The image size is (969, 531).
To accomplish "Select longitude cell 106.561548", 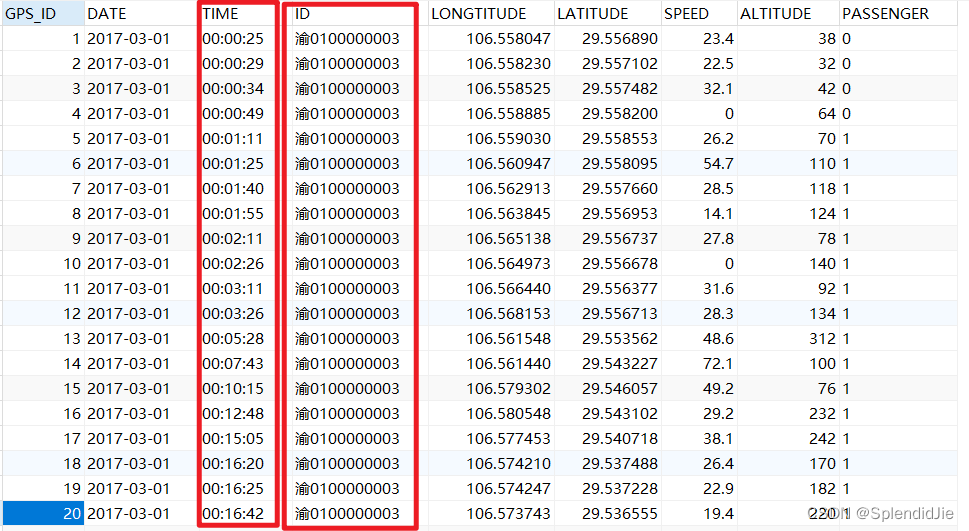I will click(508, 339).
